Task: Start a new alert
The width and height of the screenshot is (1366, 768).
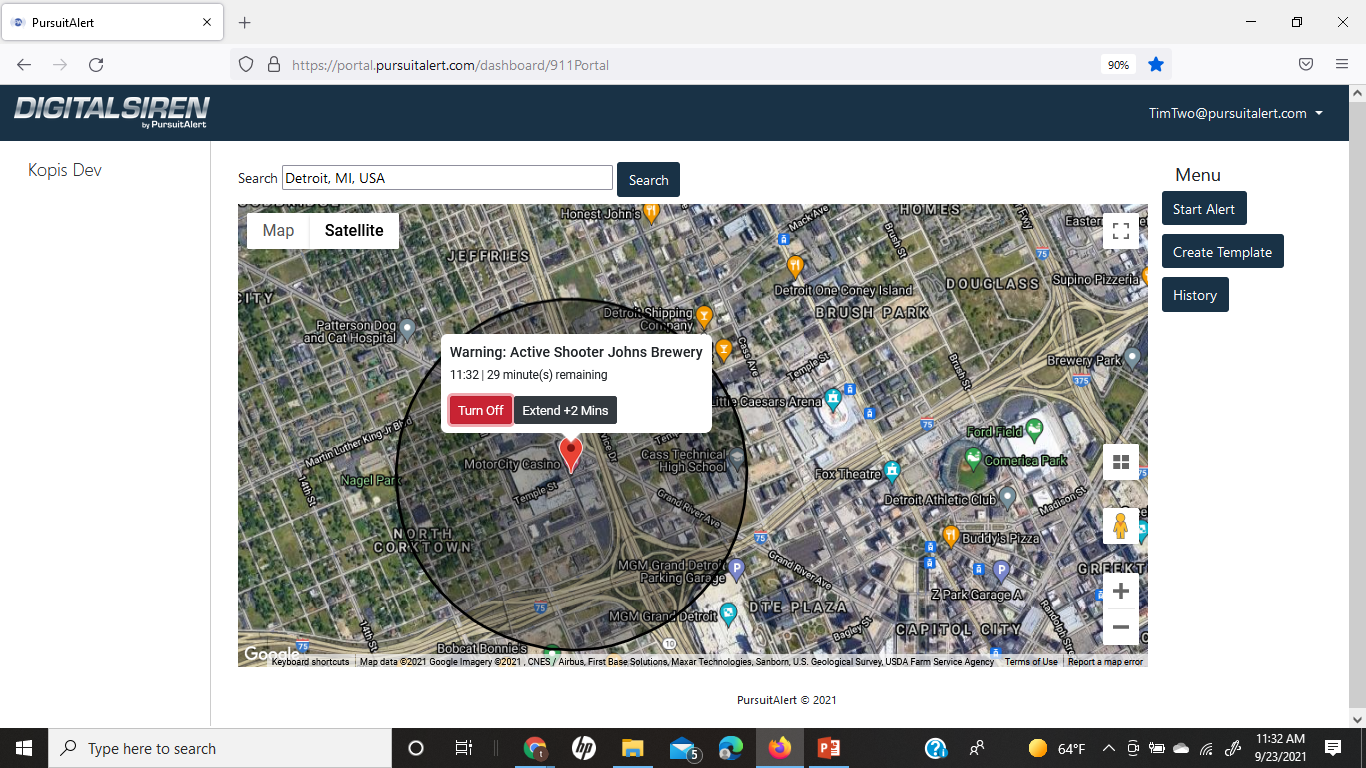Action: tap(1204, 209)
